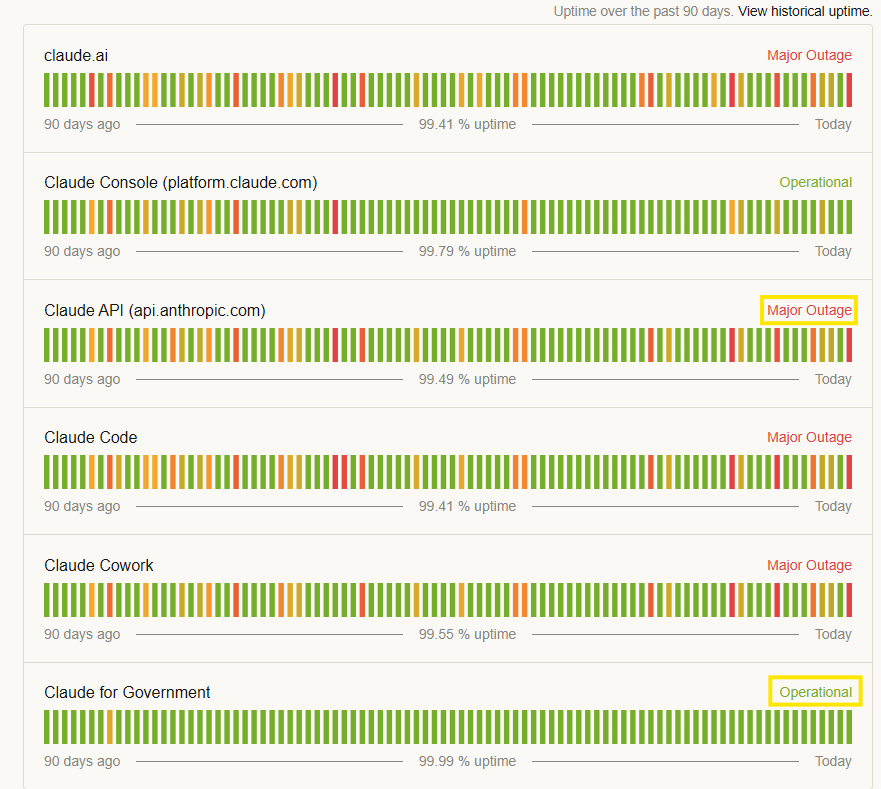The image size is (881, 789).
Task: Click Major Outage status for Claude Cowork
Action: (809, 565)
